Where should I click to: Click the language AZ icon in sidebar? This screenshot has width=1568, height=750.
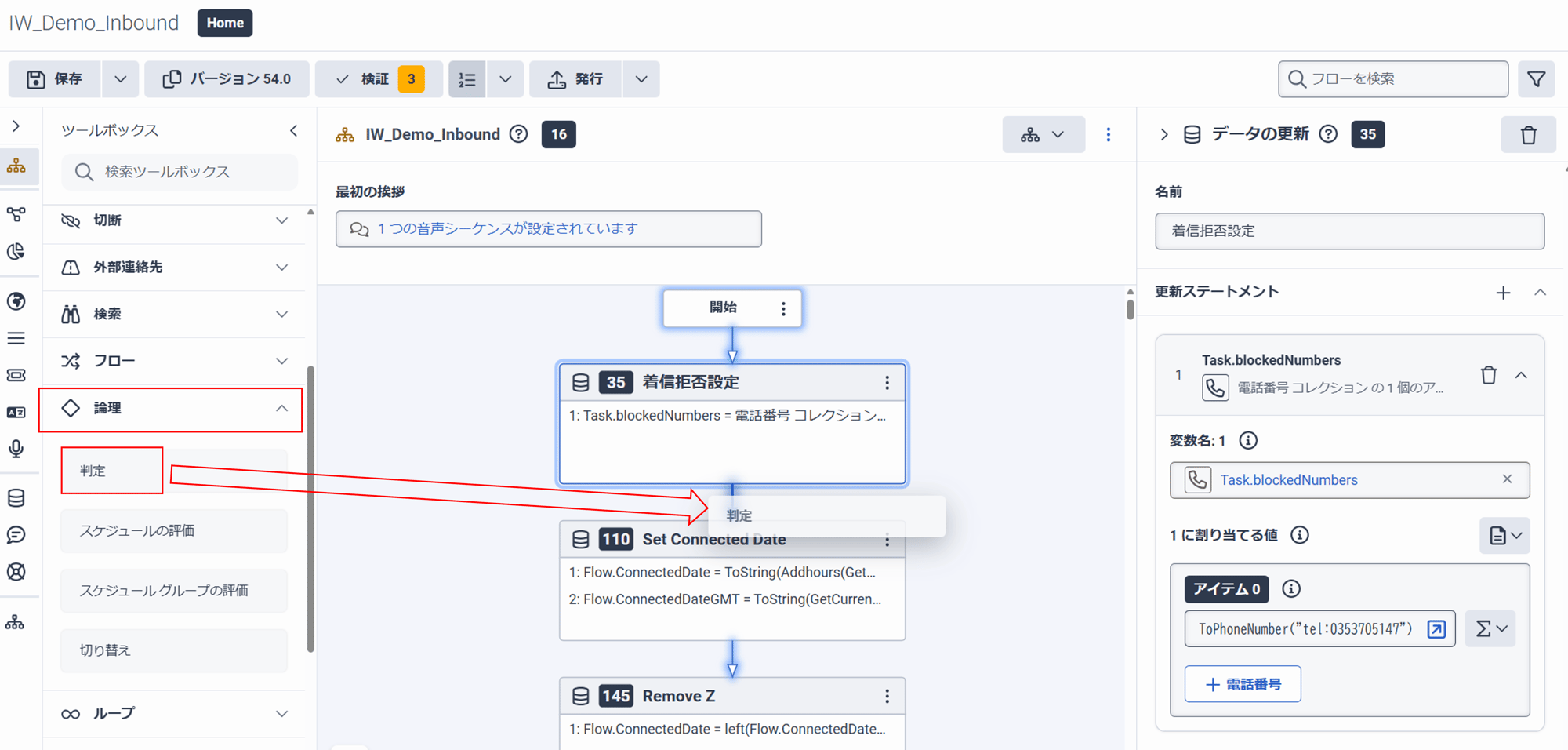(16, 412)
